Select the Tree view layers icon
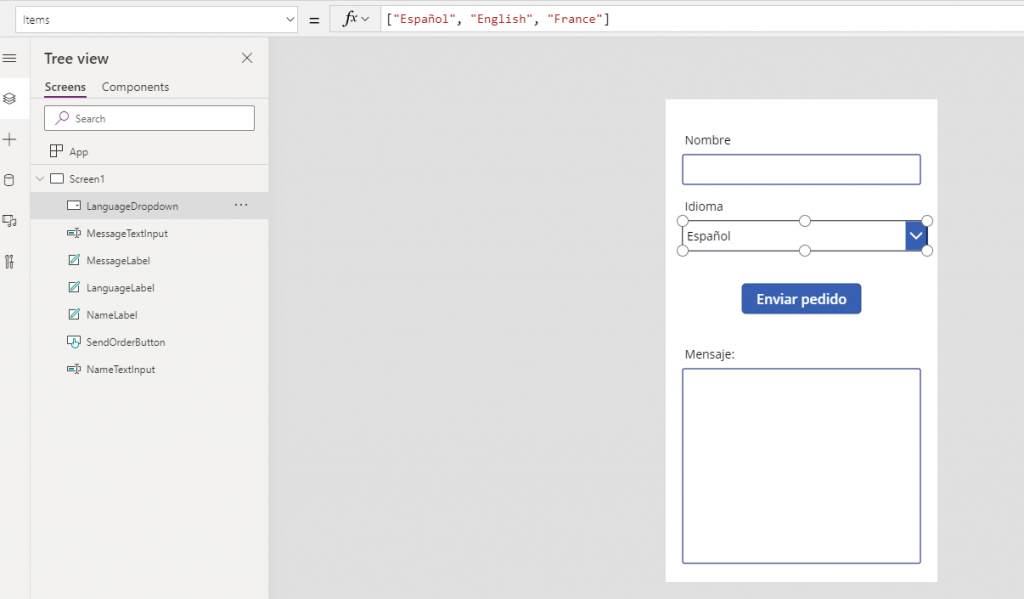The image size is (1024, 599). 10,98
